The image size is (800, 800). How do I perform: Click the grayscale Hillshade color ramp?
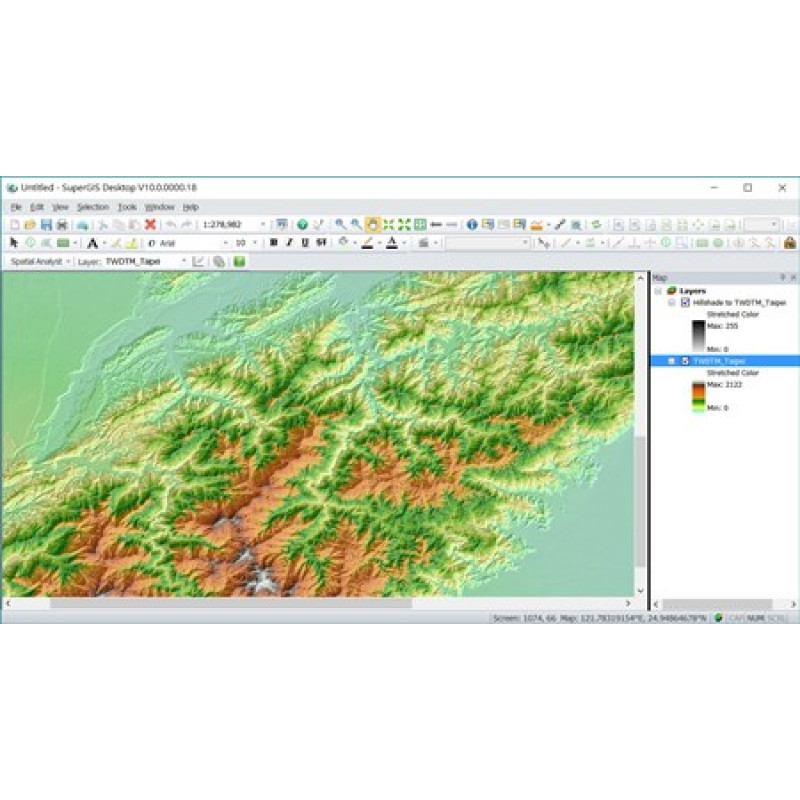[x=698, y=336]
